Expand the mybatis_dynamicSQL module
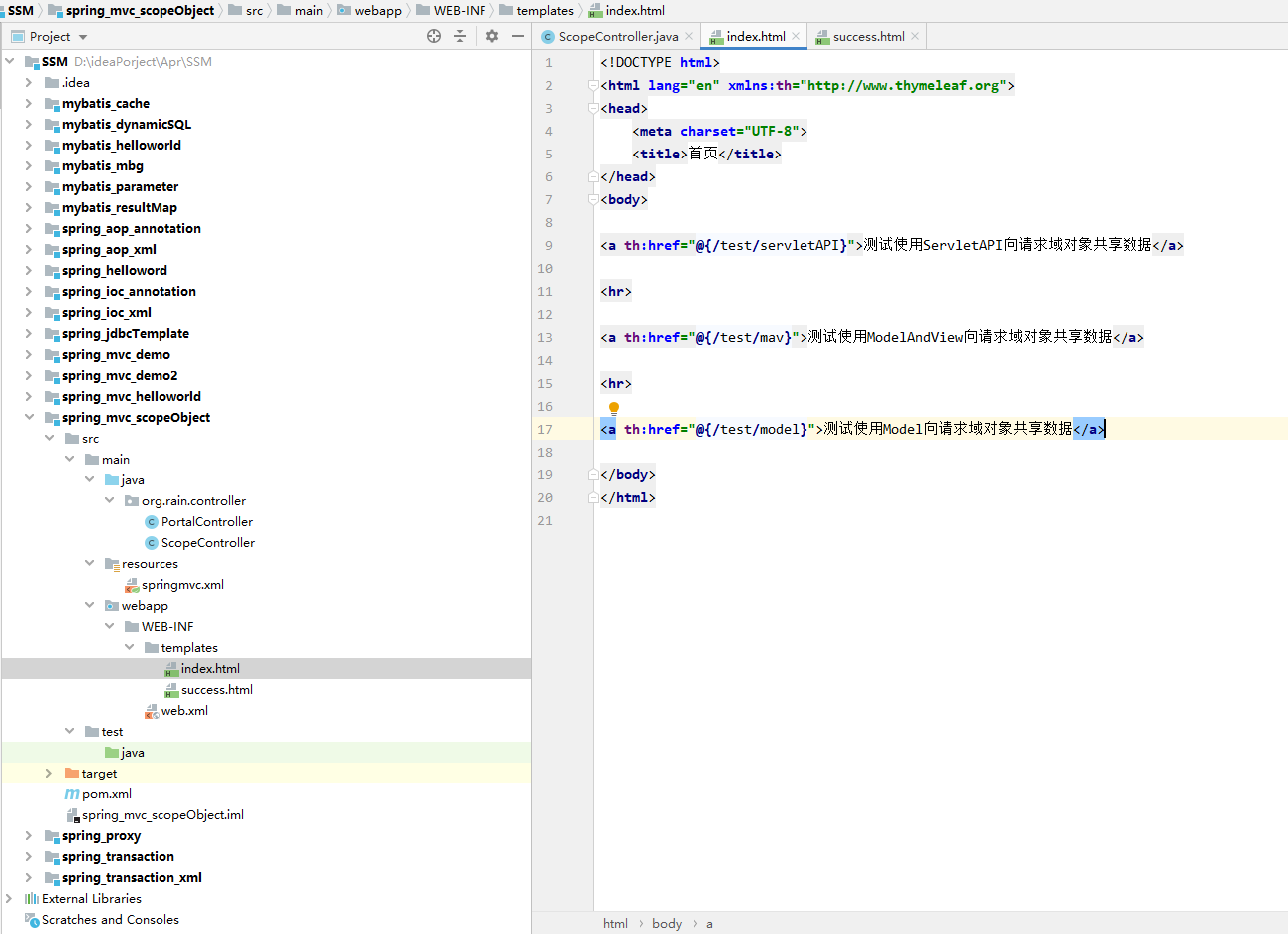Image resolution: width=1288 pixels, height=934 pixels. (x=29, y=124)
